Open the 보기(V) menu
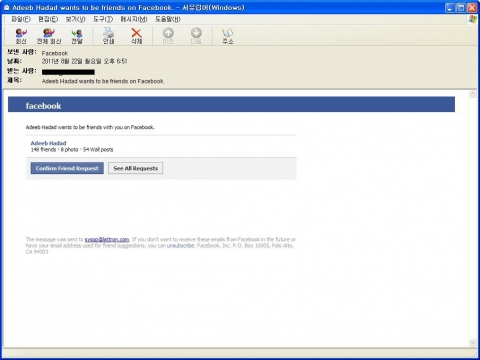 click(75, 19)
